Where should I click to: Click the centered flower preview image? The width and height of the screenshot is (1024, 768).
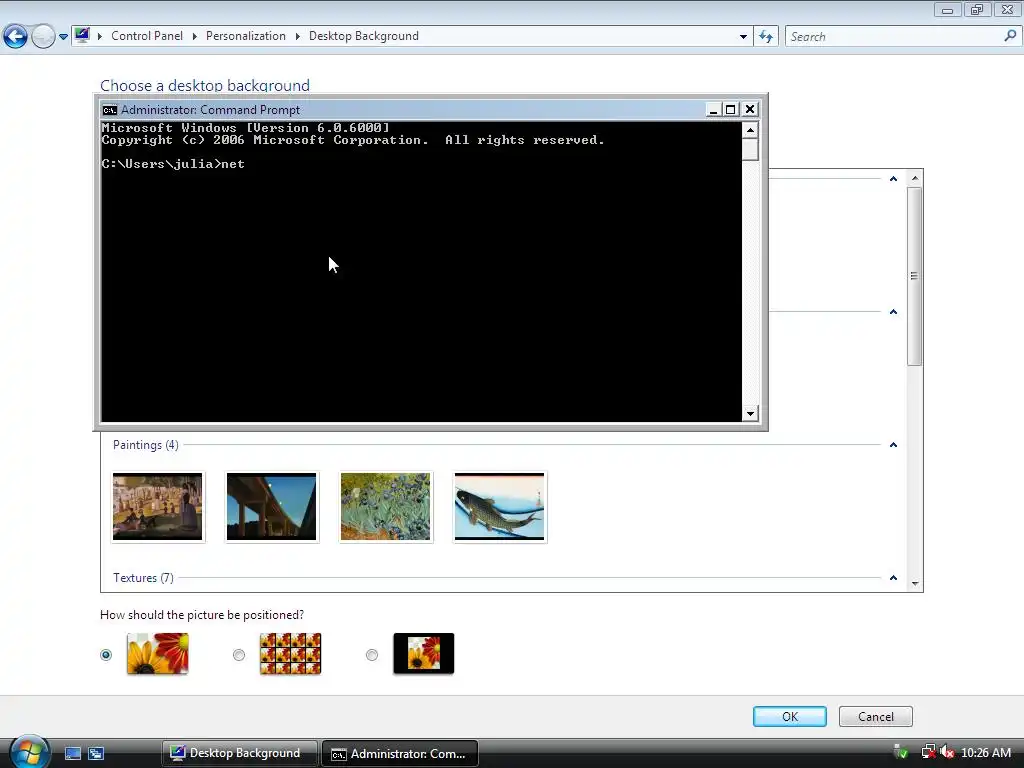point(424,653)
